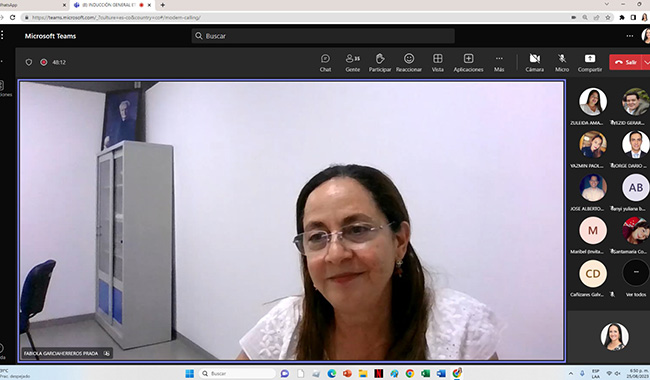Close the INDUCCIÓN GENERAL tab
Viewport: 650px width, 380px height.
tap(149, 5)
